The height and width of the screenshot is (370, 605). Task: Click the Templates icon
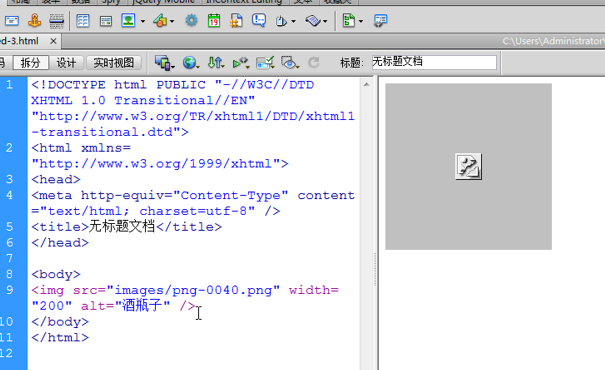(x=349, y=20)
